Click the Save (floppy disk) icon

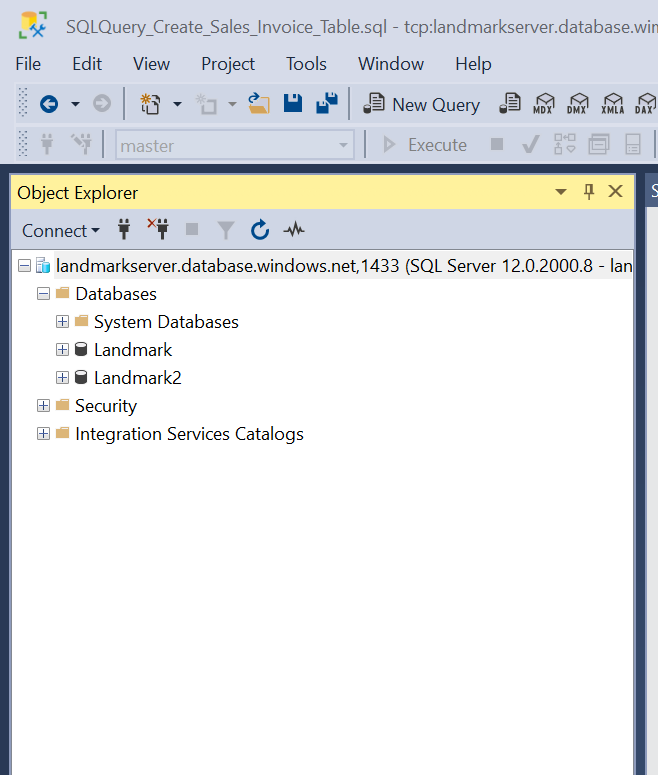tap(293, 104)
